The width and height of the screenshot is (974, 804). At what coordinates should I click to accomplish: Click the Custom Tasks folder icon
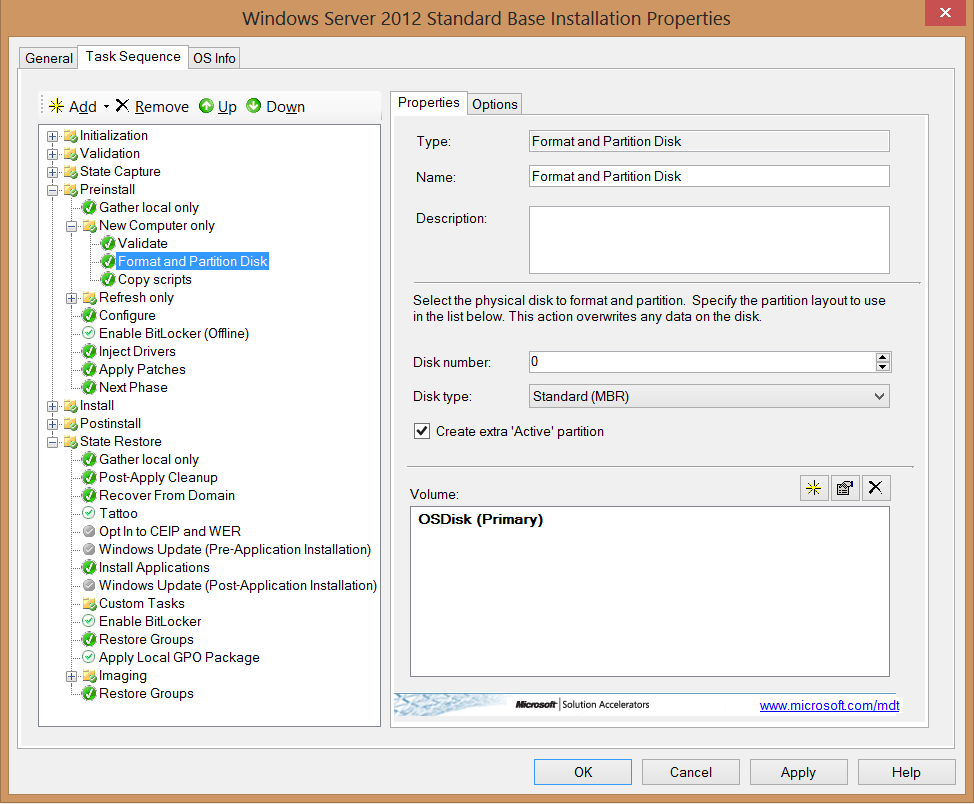[89, 604]
